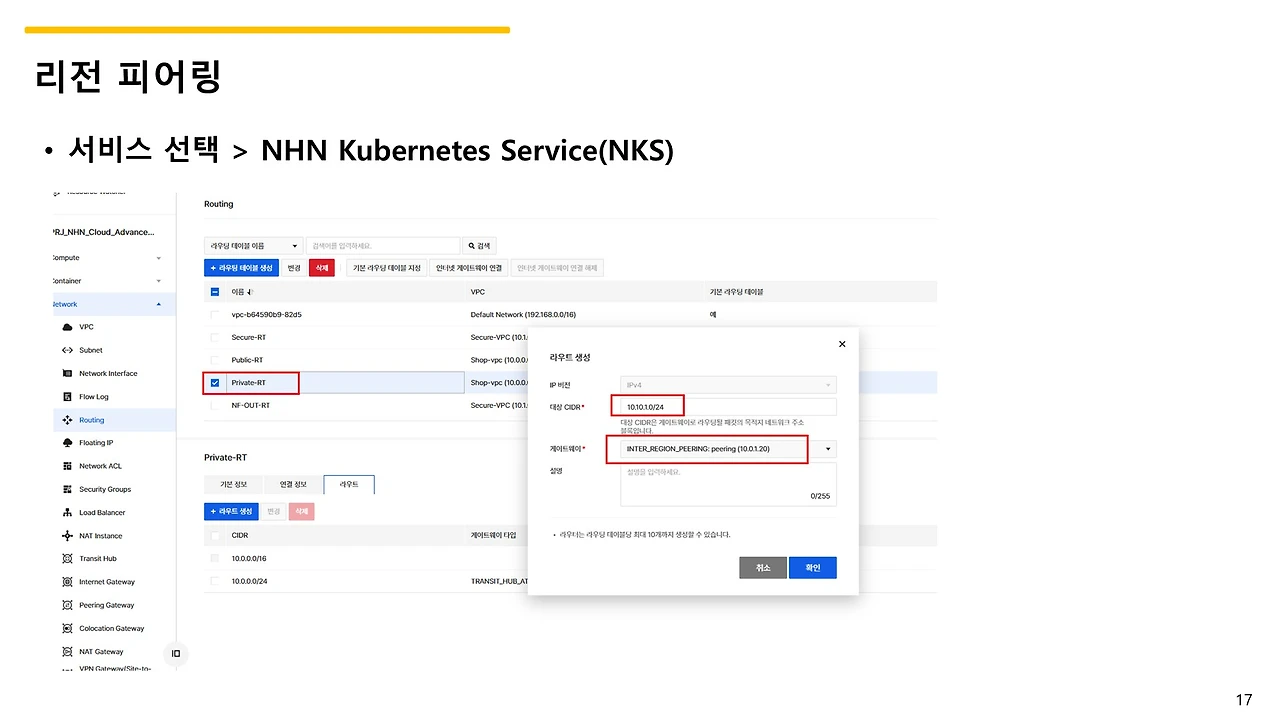
Task: Click the Internet Gateway icon
Action: tap(68, 582)
